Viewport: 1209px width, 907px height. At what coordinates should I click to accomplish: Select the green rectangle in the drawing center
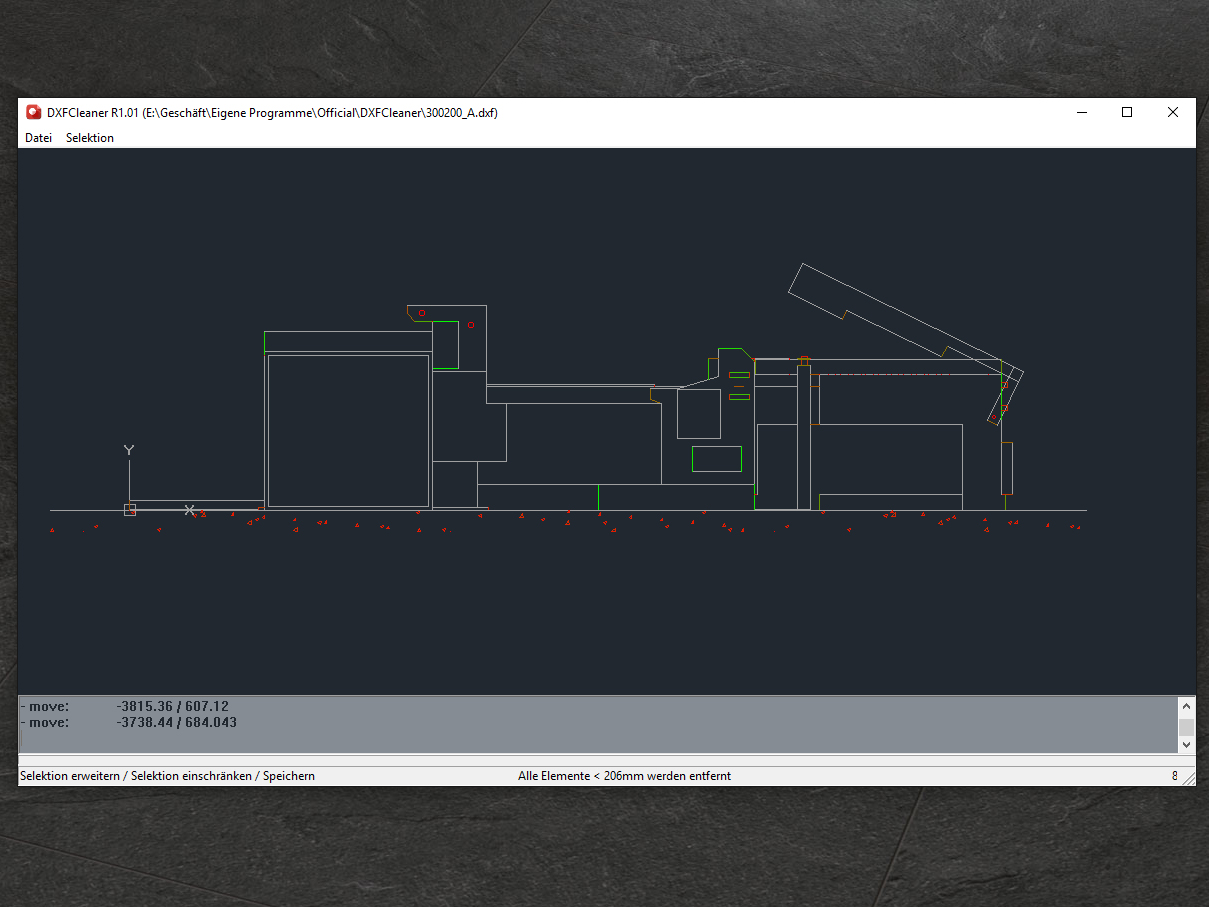(x=717, y=459)
